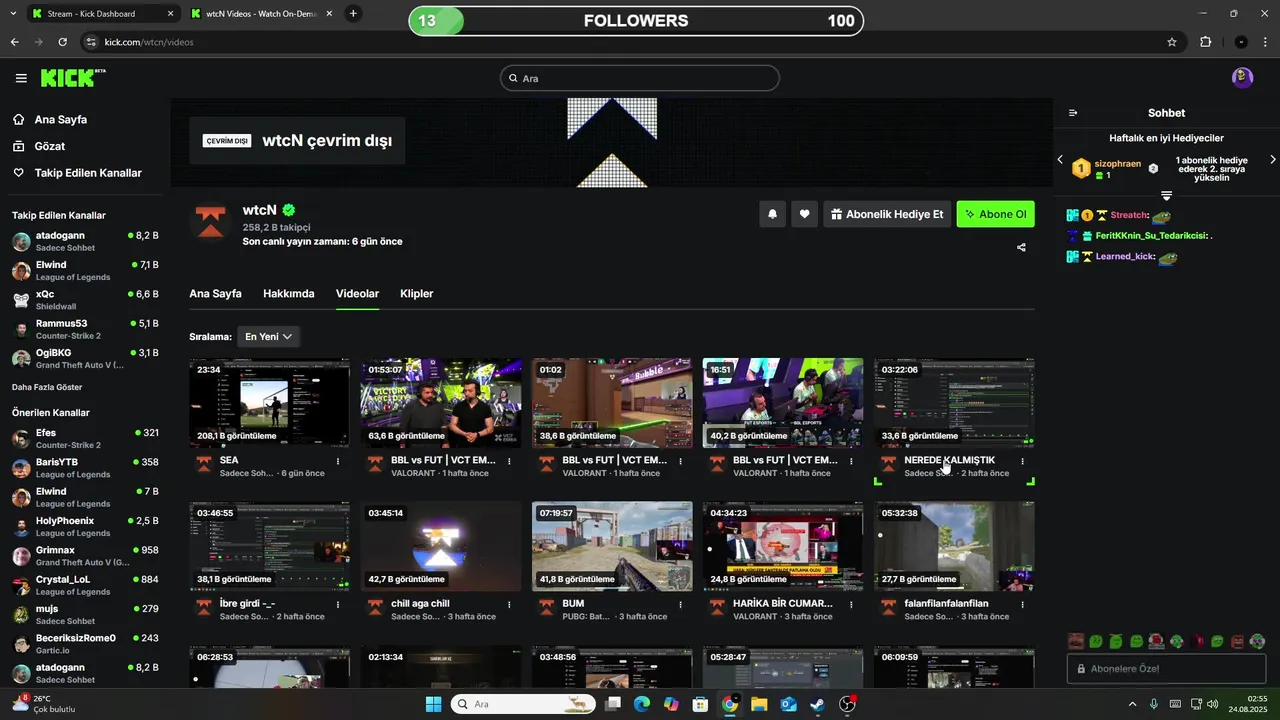1280x720 pixels.
Task: Click the KICK logo
Action: [73, 78]
